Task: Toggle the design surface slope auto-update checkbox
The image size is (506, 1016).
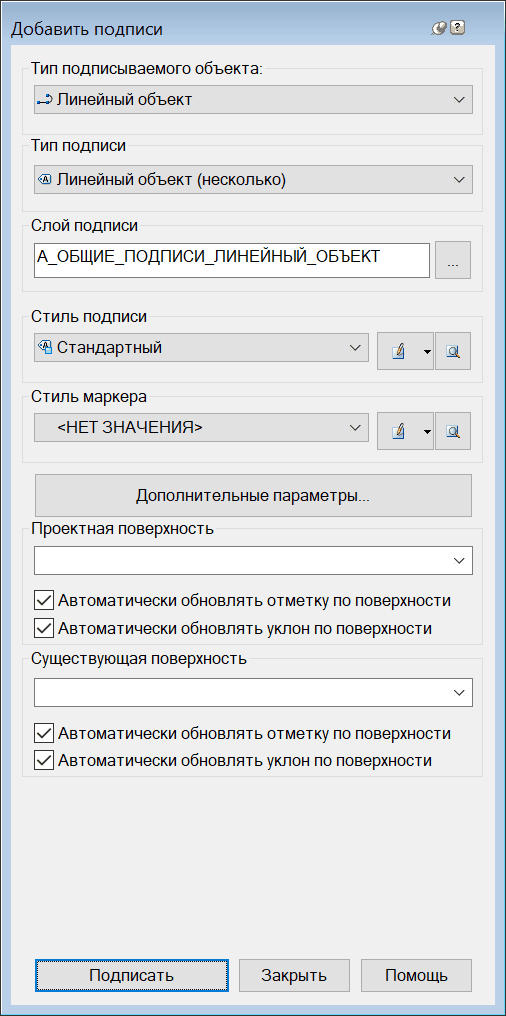Action: click(44, 628)
